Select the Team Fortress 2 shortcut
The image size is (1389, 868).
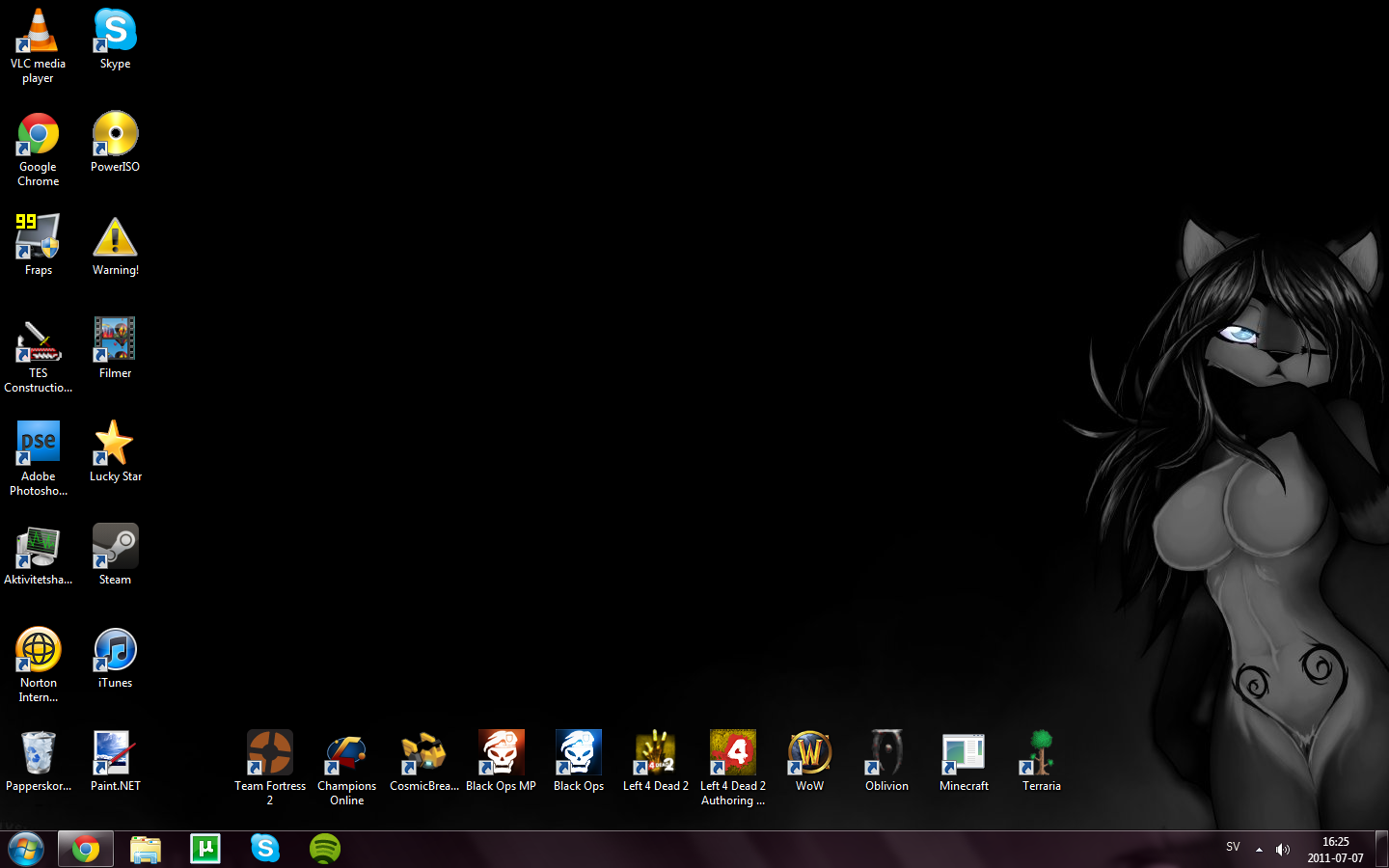point(270,769)
